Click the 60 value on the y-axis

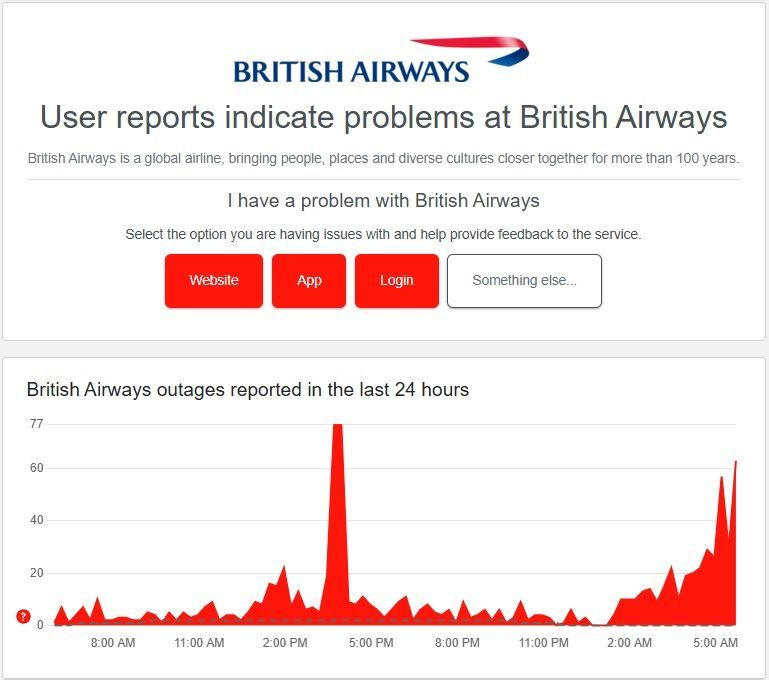coord(37,468)
